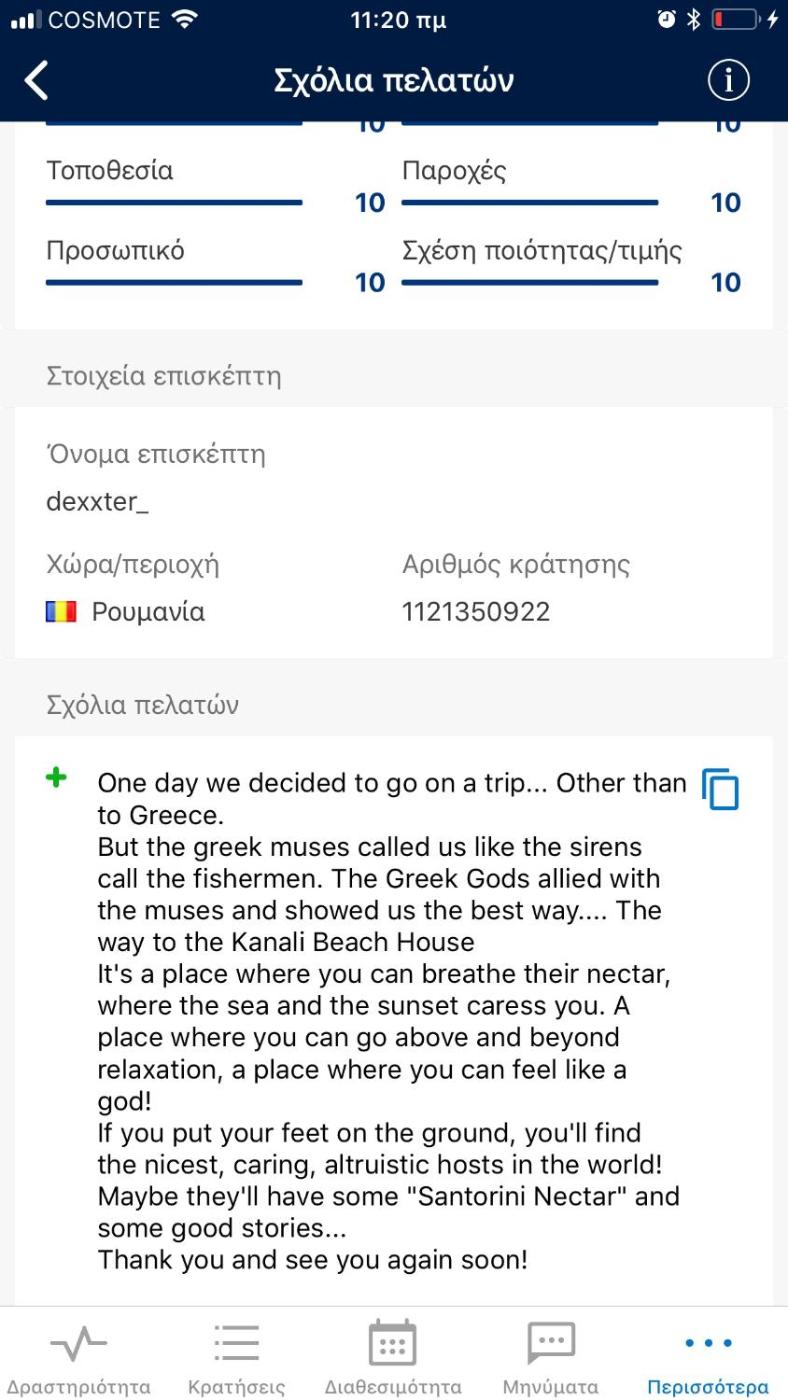The height and width of the screenshot is (1400, 788).
Task: Tap the guest name dexxter_
Action: pyautogui.click(x=97, y=502)
